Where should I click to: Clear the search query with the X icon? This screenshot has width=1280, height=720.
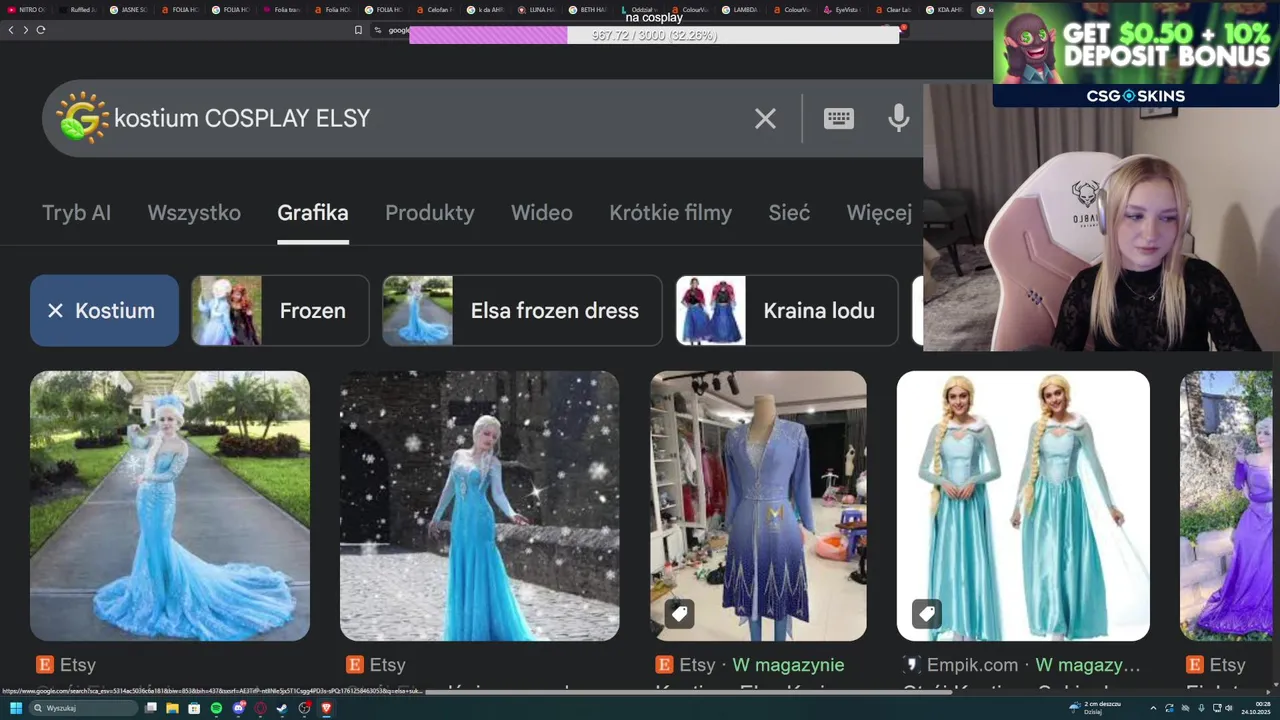pyautogui.click(x=765, y=119)
